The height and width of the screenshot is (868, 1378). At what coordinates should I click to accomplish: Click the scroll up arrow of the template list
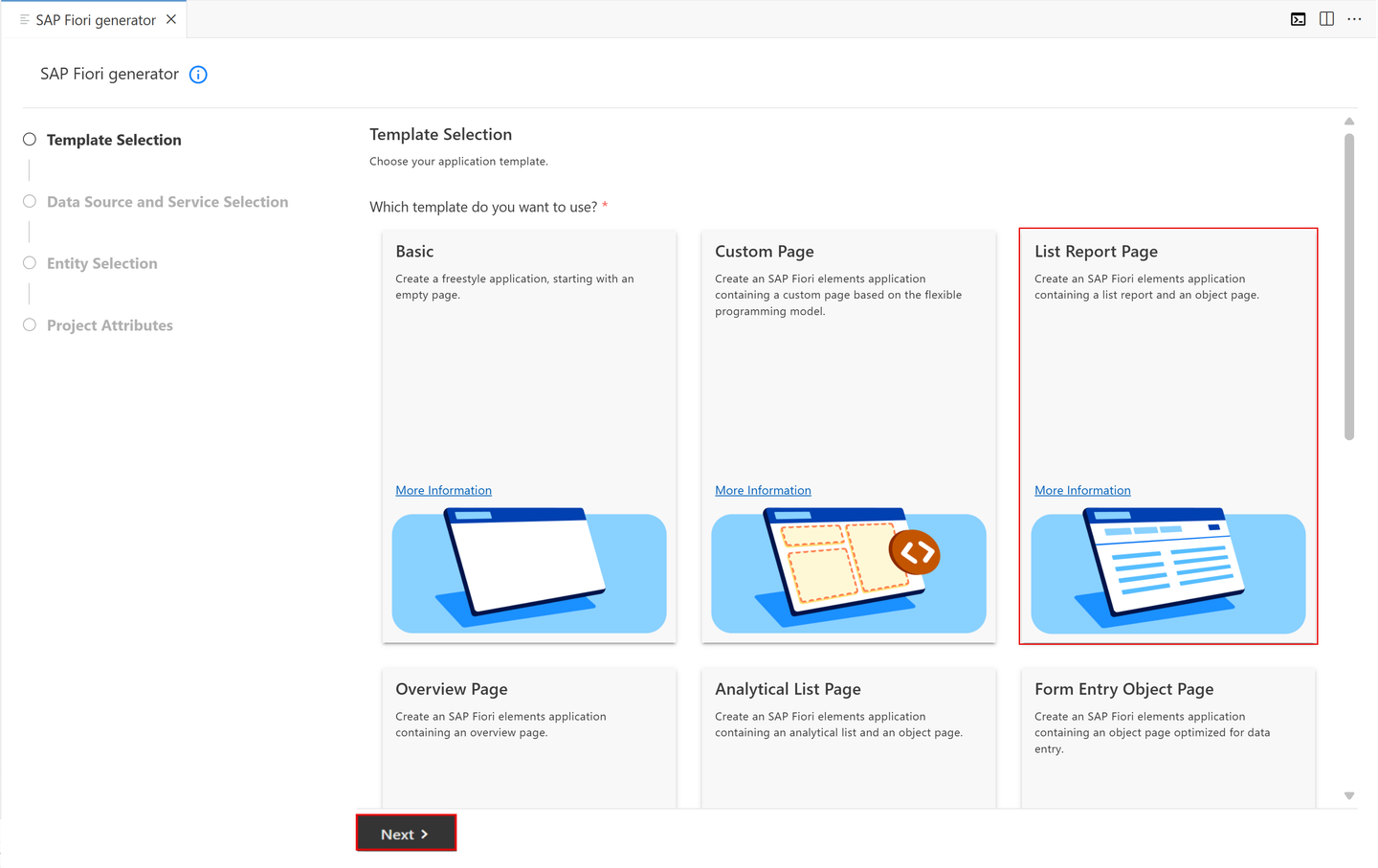click(x=1349, y=122)
